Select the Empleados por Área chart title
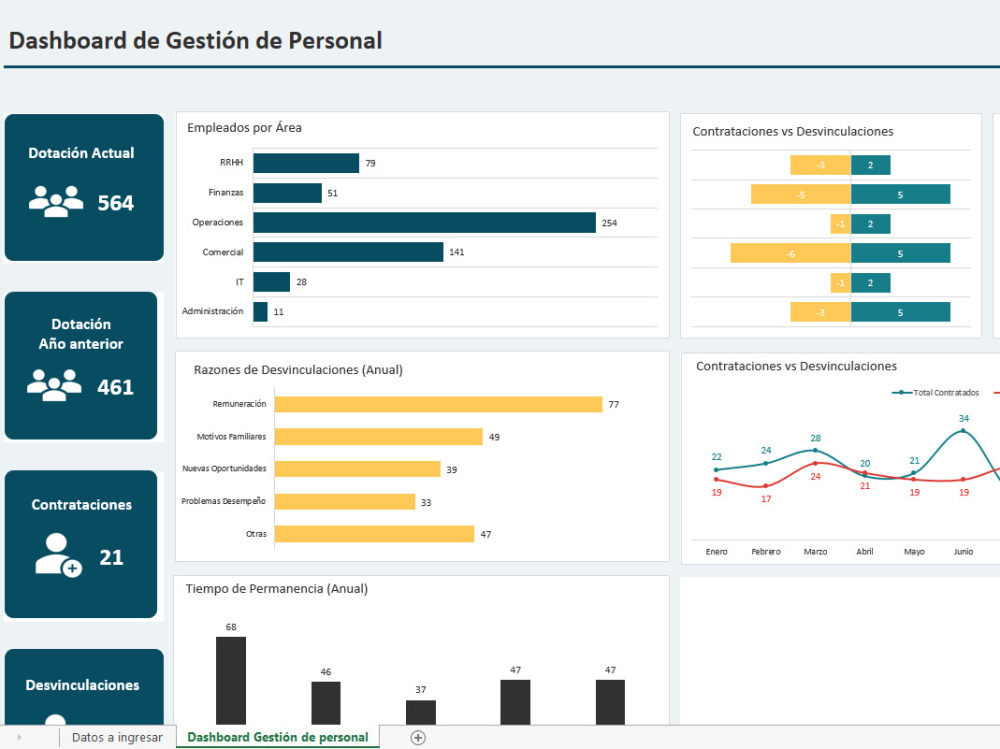The height and width of the screenshot is (749, 1000). pyautogui.click(x=244, y=128)
